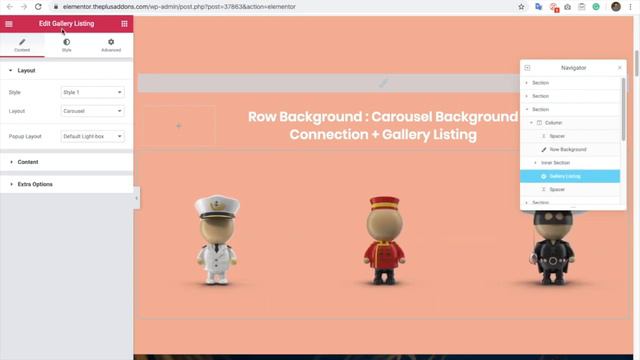Viewport: 640px width, 360px height.
Task: Select Gallery Listing in Navigator
Action: click(x=570, y=176)
